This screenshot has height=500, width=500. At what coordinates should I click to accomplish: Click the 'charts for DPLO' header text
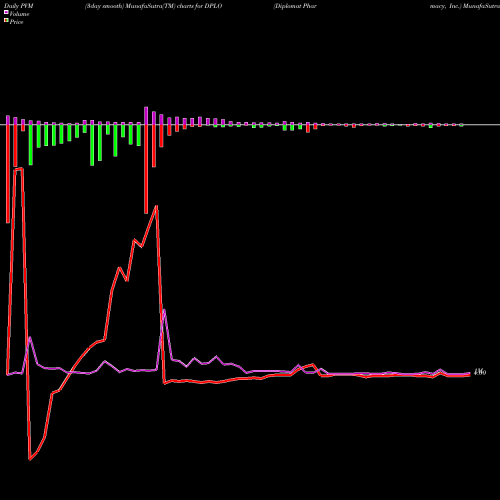pos(199,6)
